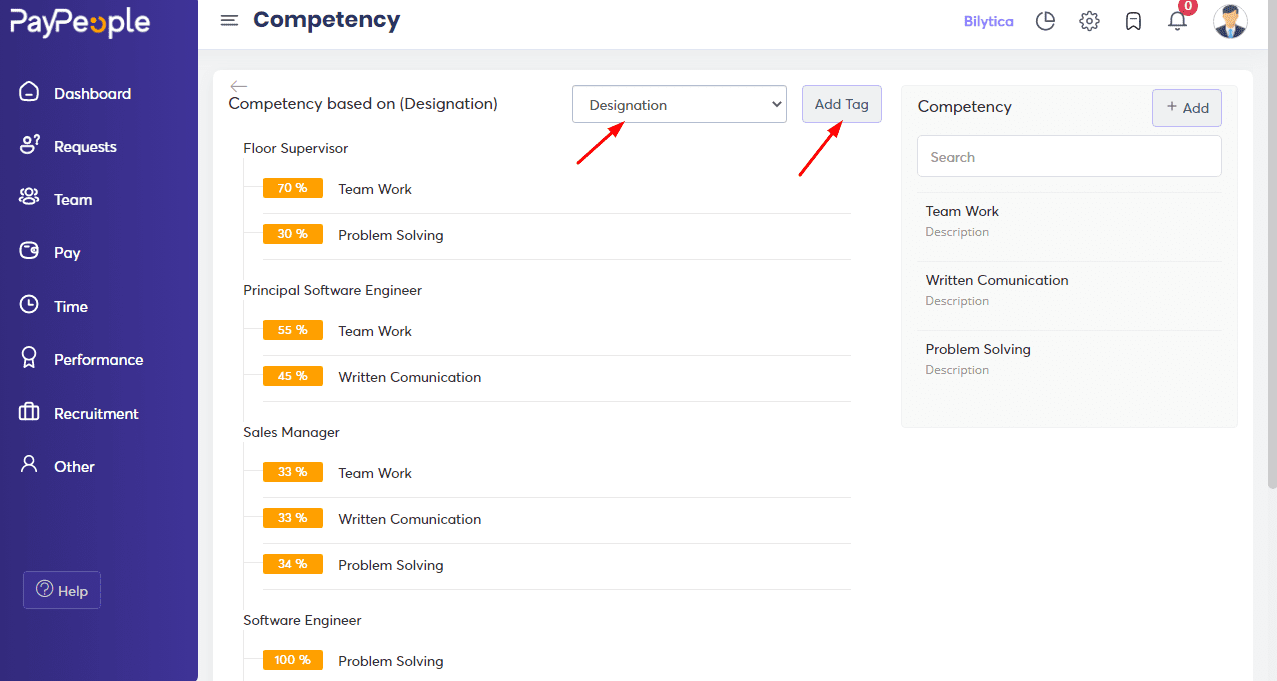This screenshot has width=1277, height=681.
Task: Select the Floor Supervisor designation
Action: tap(296, 148)
